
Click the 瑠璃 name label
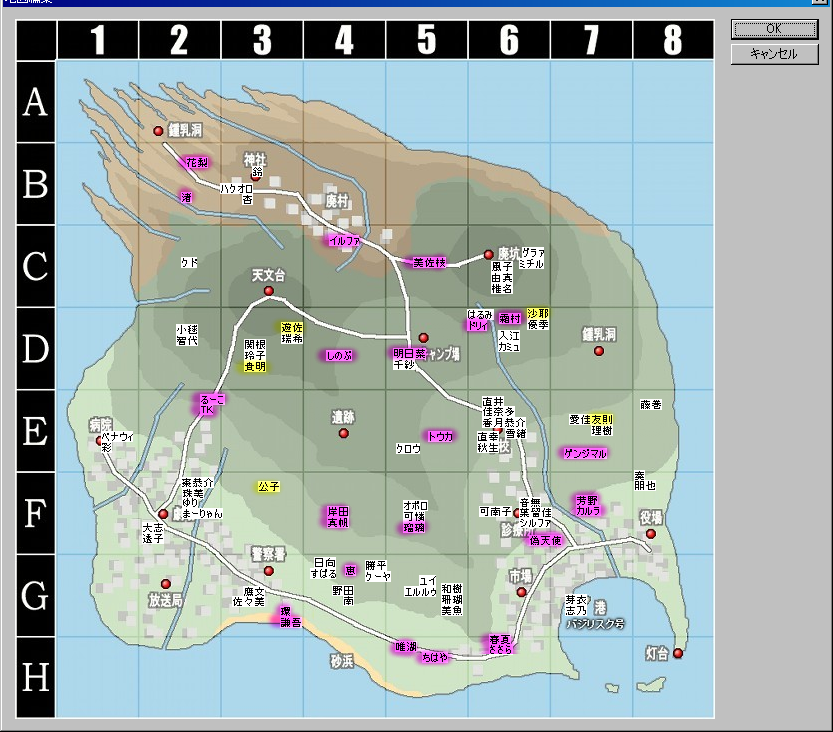414,527
